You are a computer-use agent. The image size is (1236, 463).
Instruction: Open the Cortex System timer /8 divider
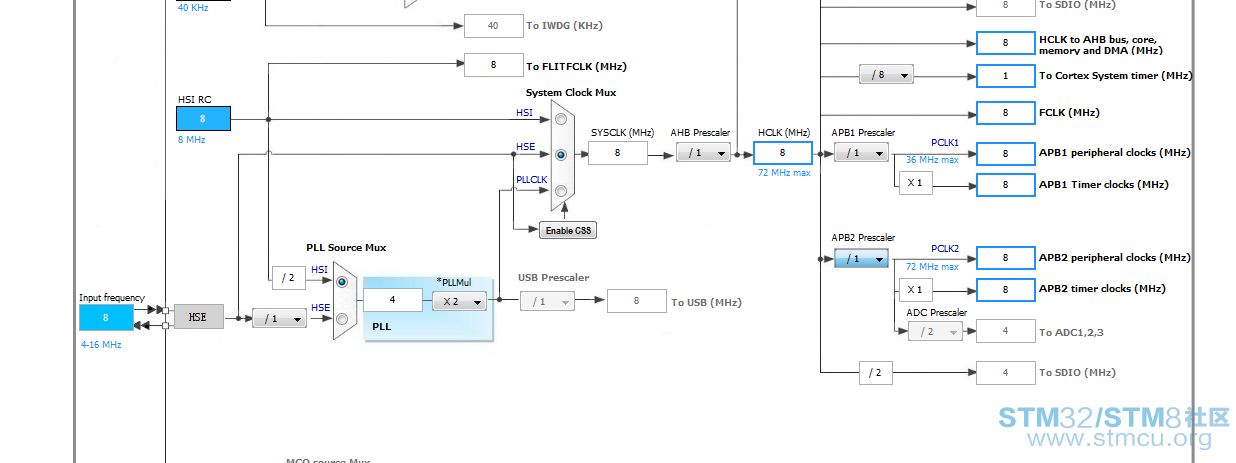pos(886,74)
